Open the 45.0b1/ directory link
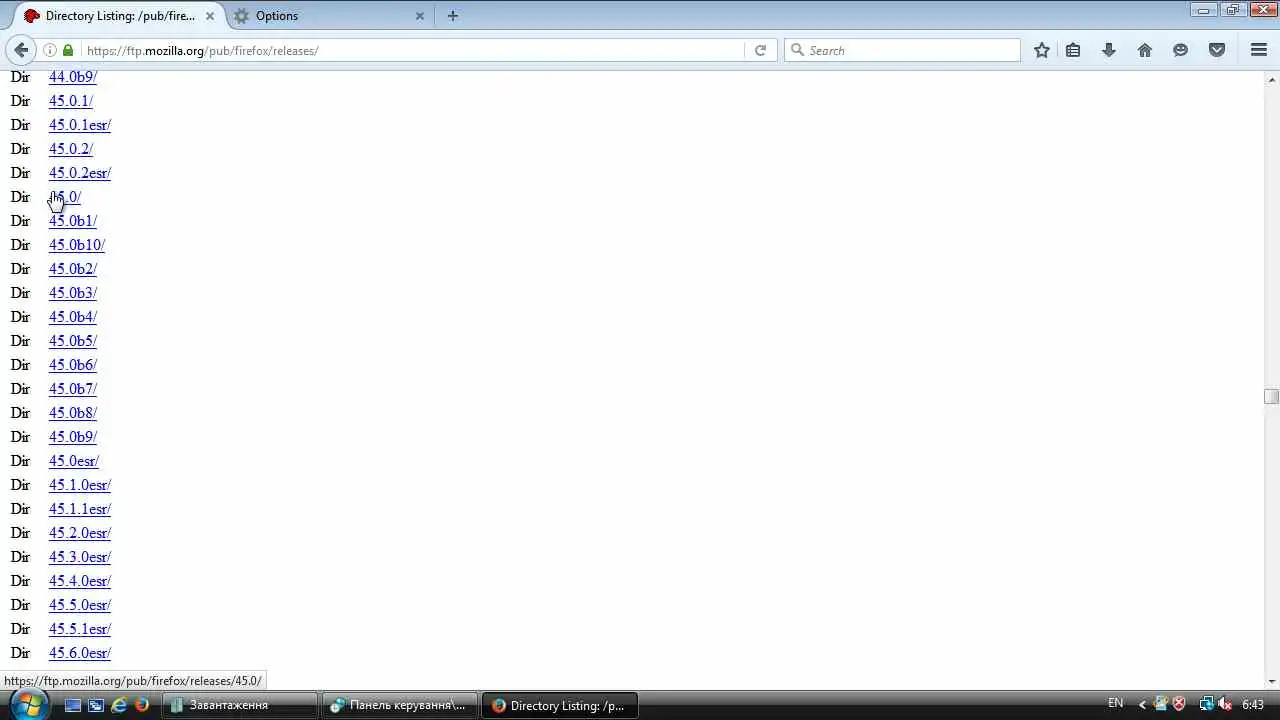 (73, 221)
